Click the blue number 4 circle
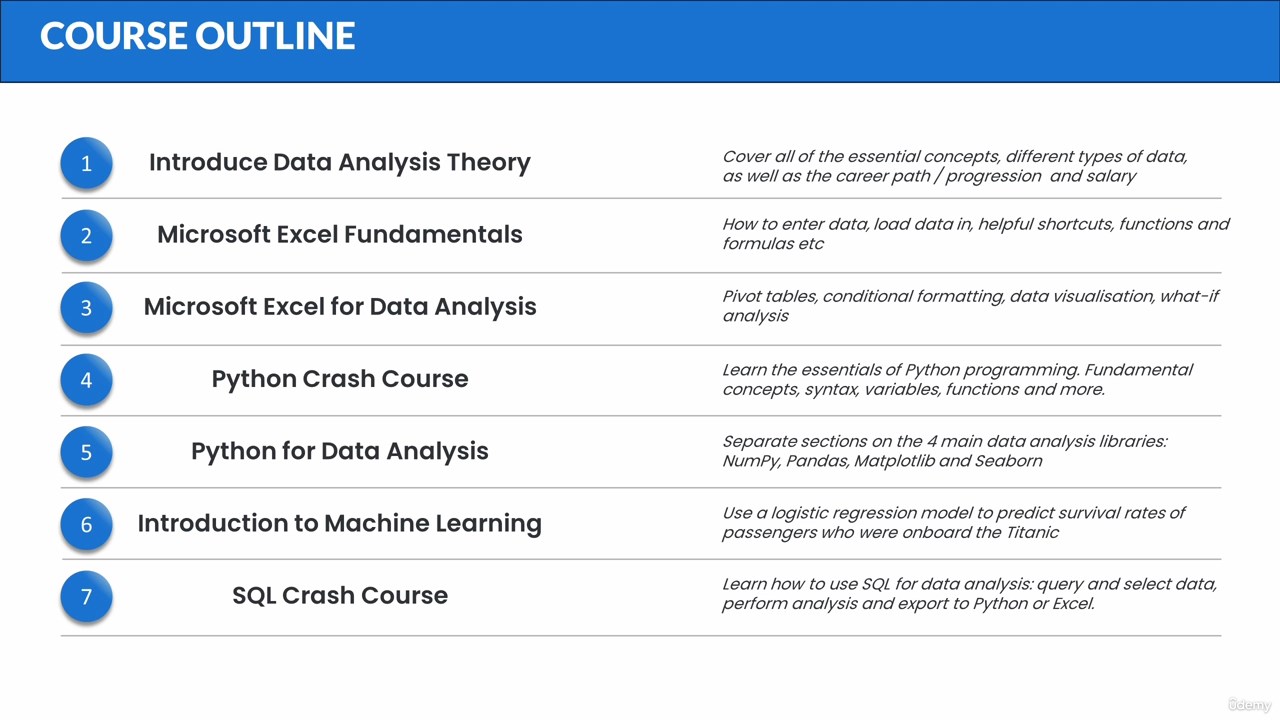1280x720 pixels. tap(86, 380)
